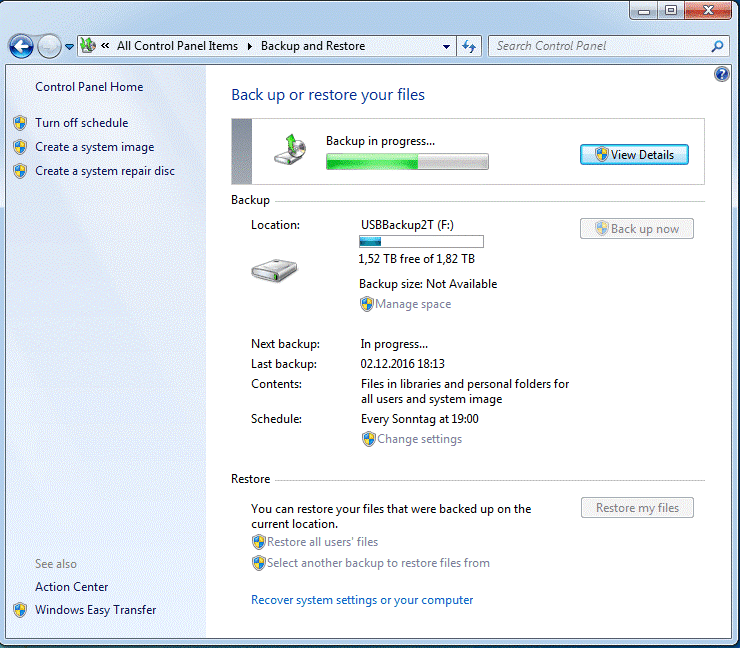Click the Help question mark icon
740x648 pixels.
click(x=722, y=75)
